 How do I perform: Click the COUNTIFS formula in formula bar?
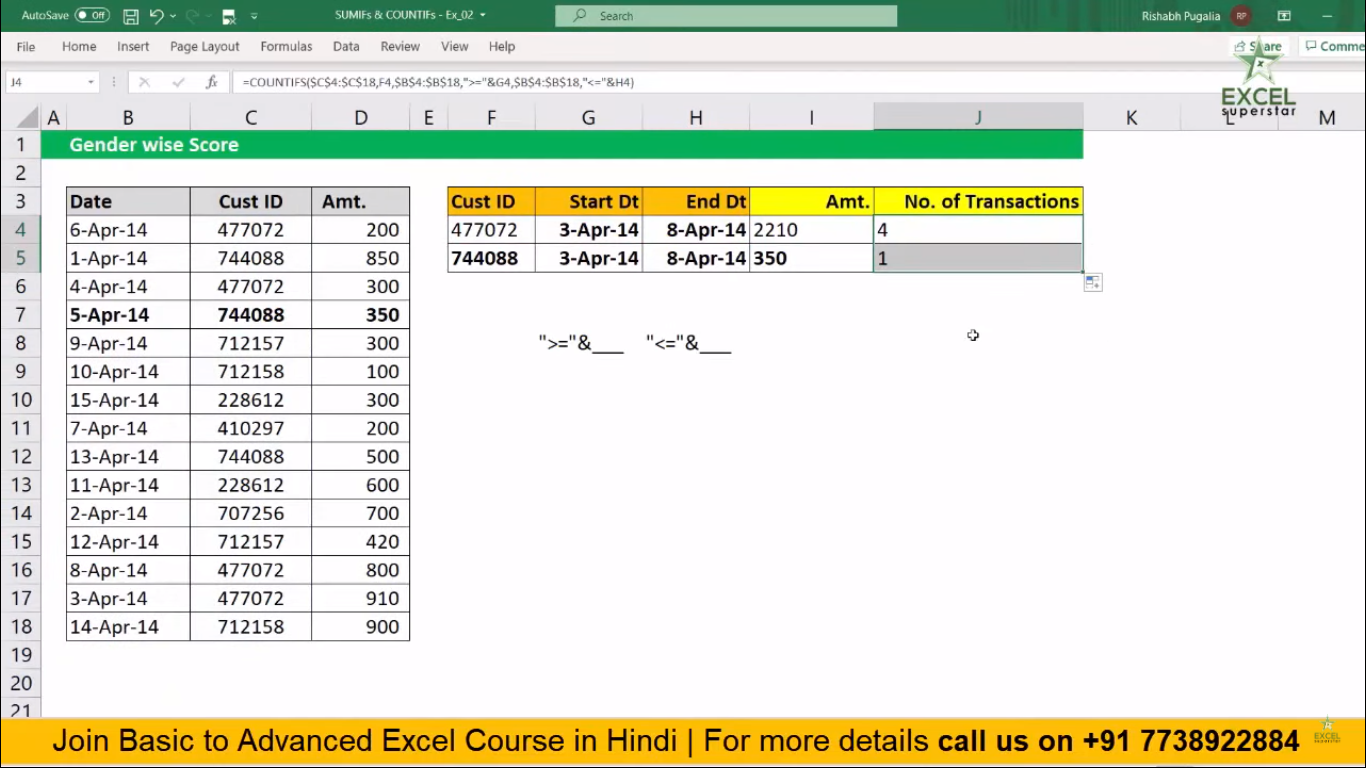click(x=438, y=82)
